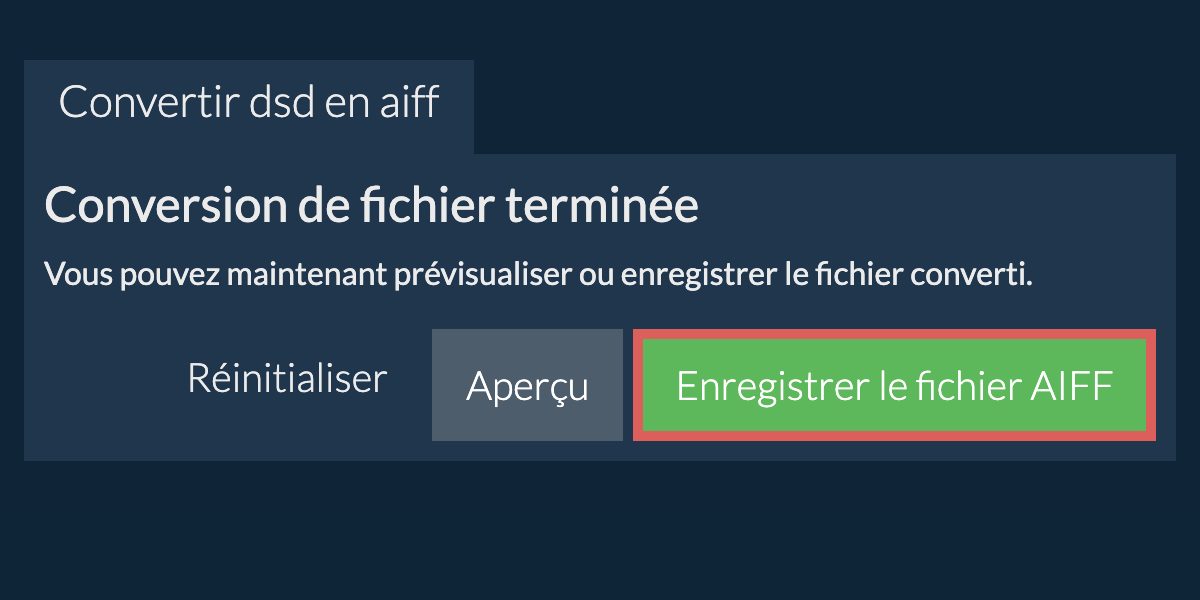
Task: Preview the converted file with Aperçu
Action: [527, 386]
